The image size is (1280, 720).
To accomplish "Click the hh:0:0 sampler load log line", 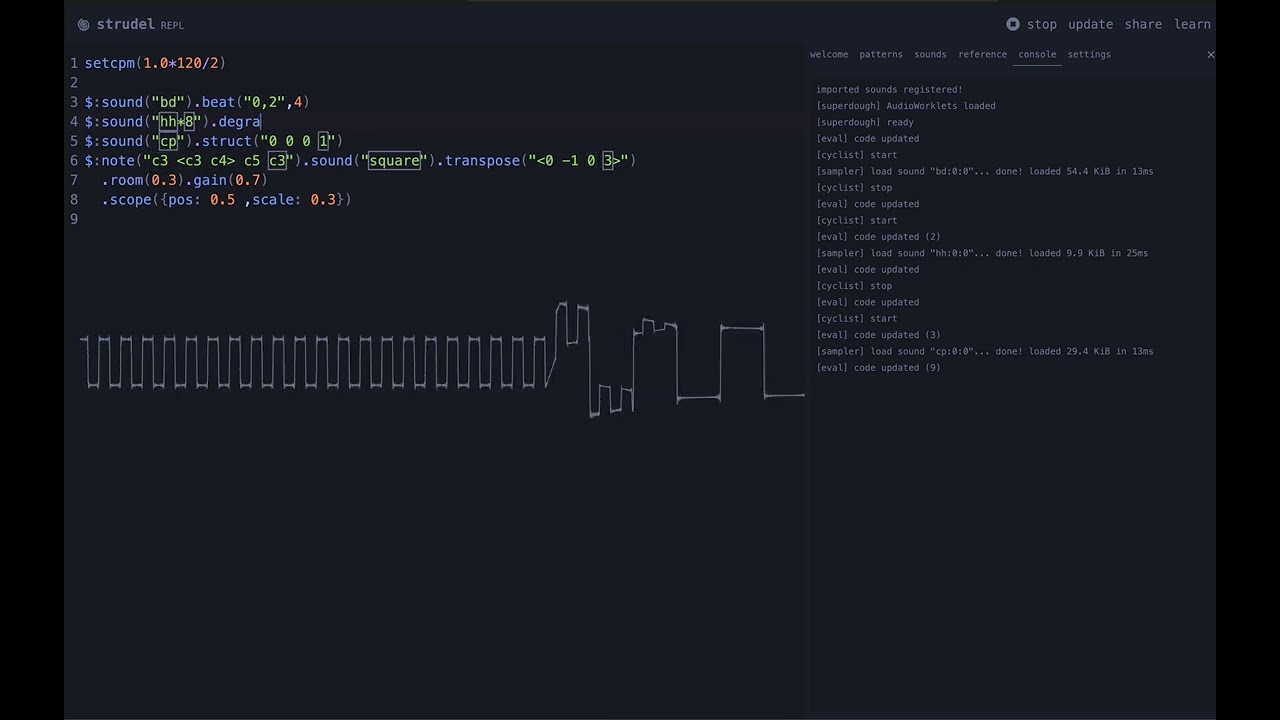I will [982, 254].
